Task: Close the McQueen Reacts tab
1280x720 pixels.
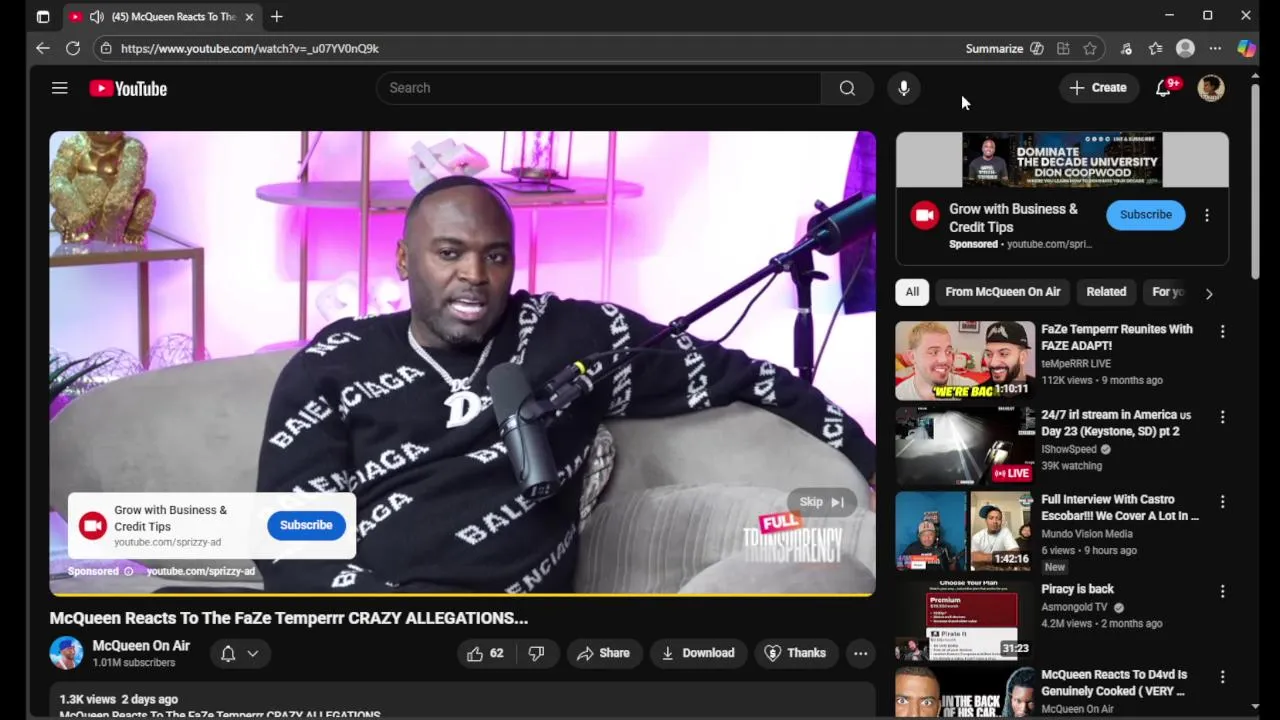Action: 249,17
